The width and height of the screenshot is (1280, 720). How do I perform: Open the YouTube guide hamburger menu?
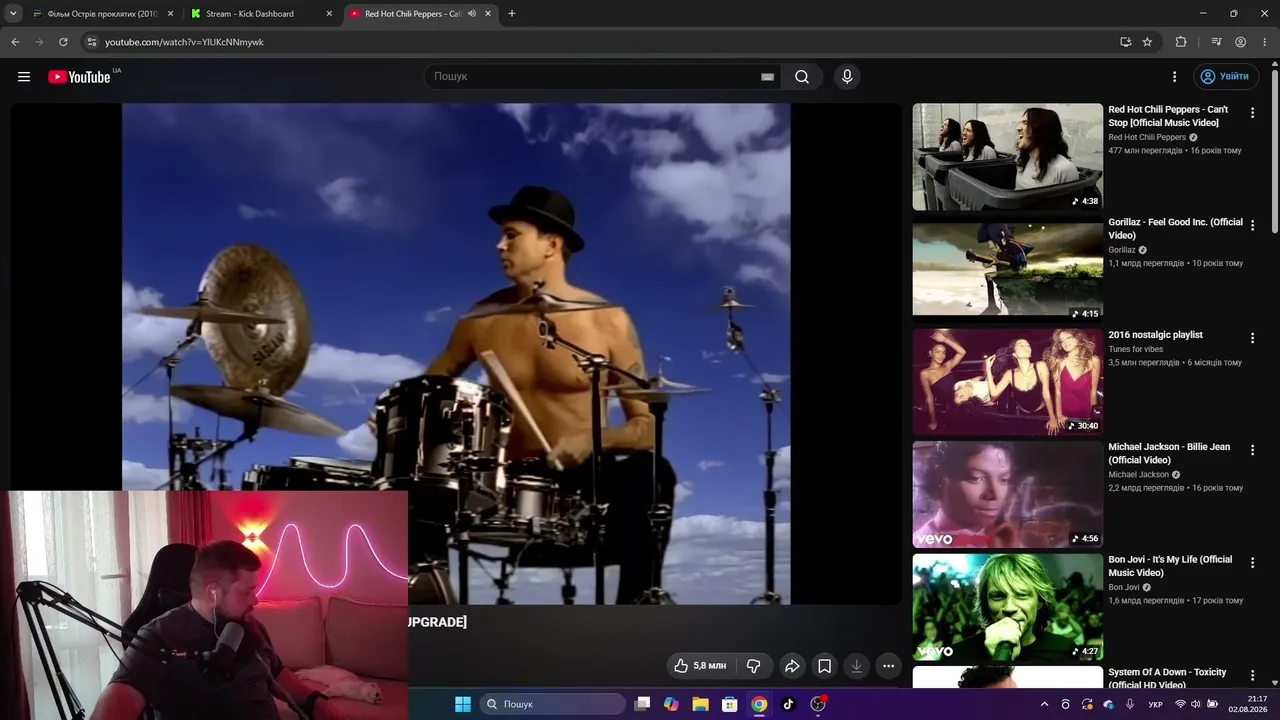pos(24,77)
